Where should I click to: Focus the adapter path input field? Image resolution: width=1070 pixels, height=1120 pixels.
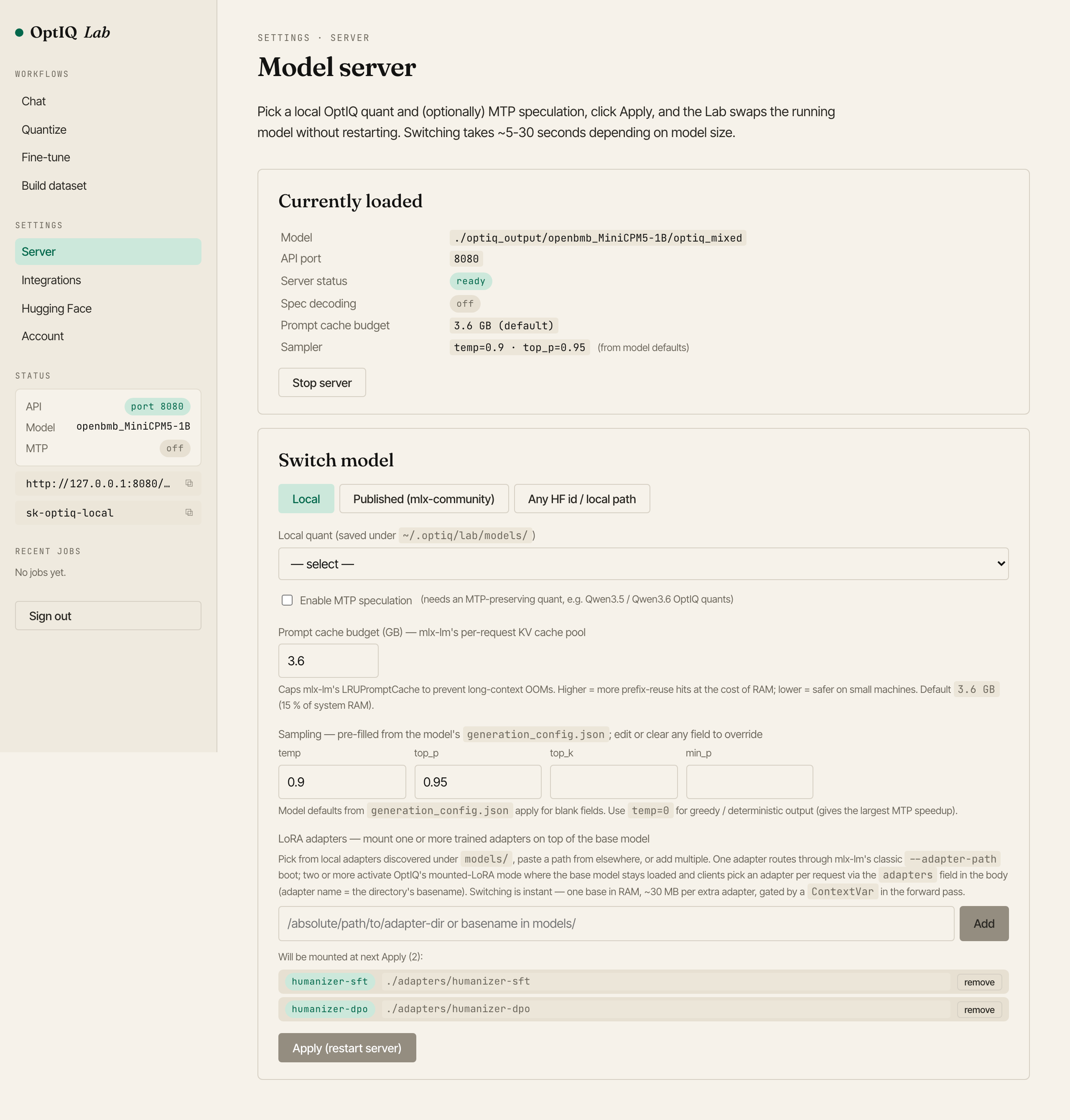click(x=616, y=923)
